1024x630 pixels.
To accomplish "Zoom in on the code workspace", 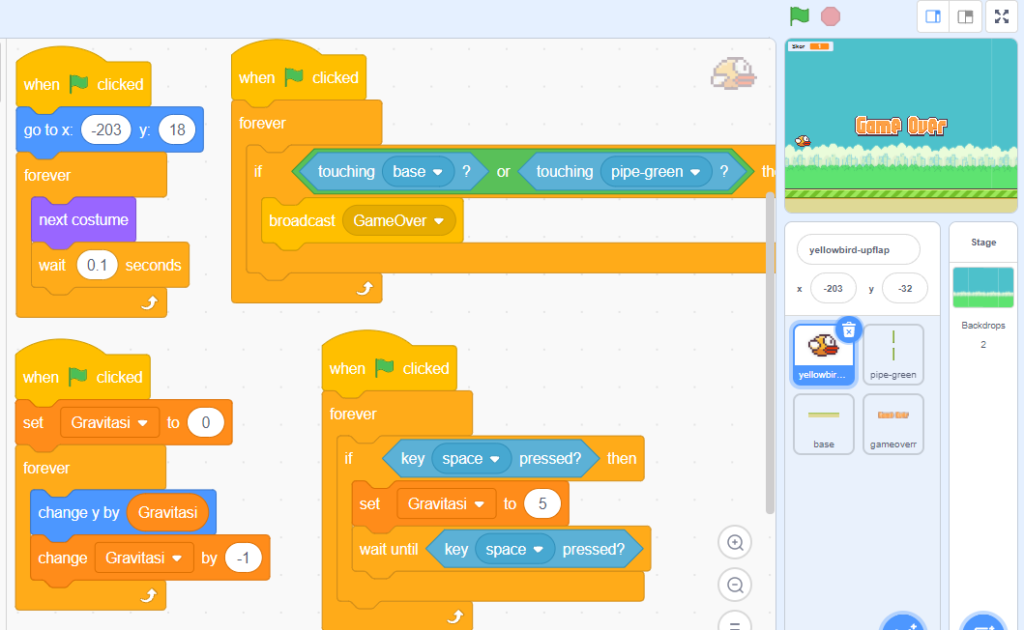I will (x=735, y=543).
